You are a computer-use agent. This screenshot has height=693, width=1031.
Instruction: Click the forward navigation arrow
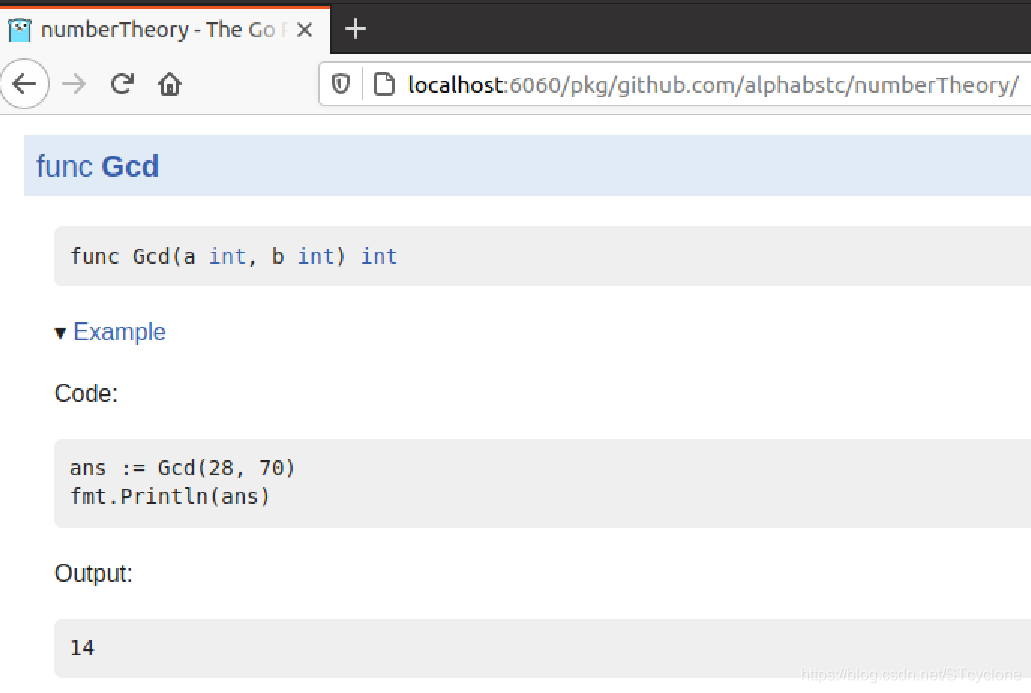tap(74, 84)
